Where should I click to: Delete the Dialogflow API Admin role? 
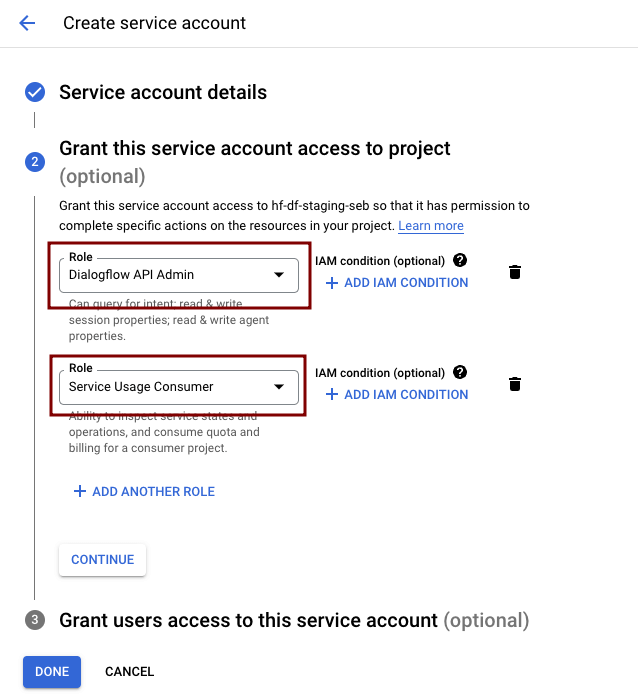(x=515, y=272)
